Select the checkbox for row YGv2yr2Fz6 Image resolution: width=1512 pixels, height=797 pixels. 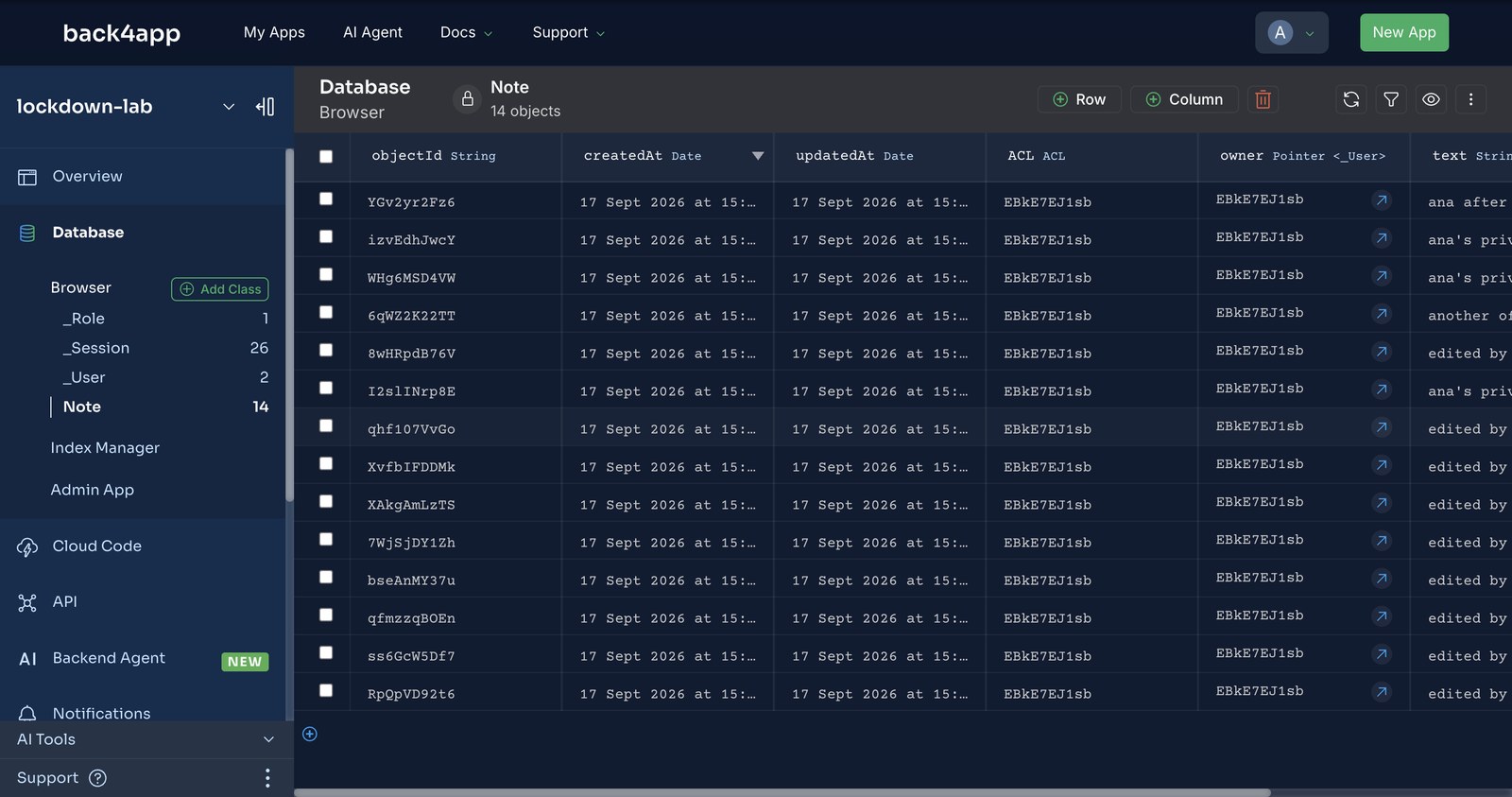coord(326,199)
